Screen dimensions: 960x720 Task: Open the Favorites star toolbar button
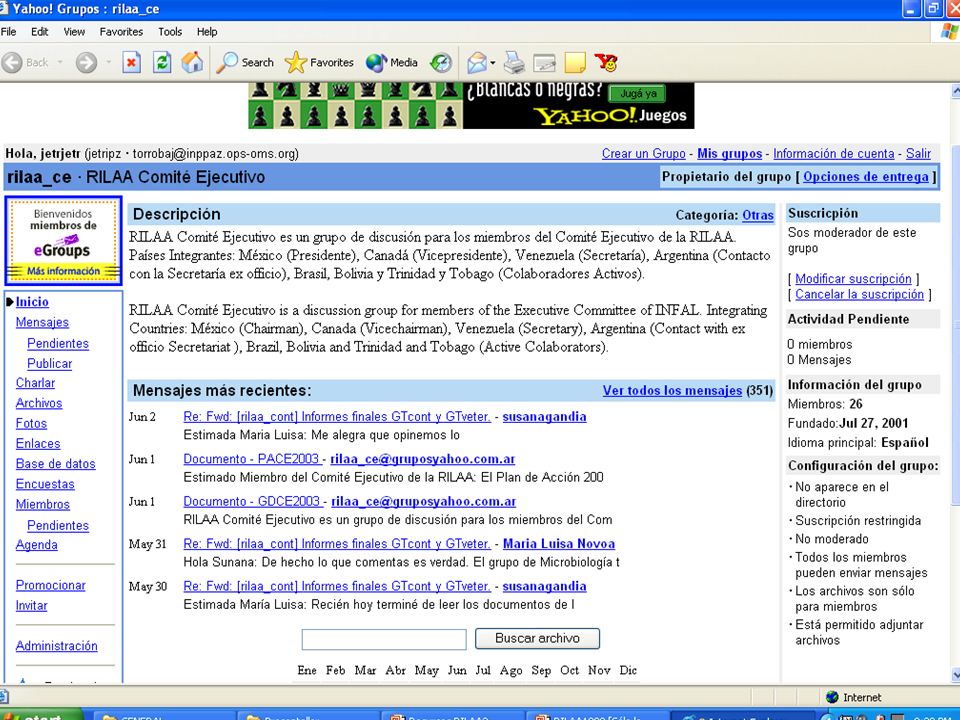pyautogui.click(x=320, y=62)
